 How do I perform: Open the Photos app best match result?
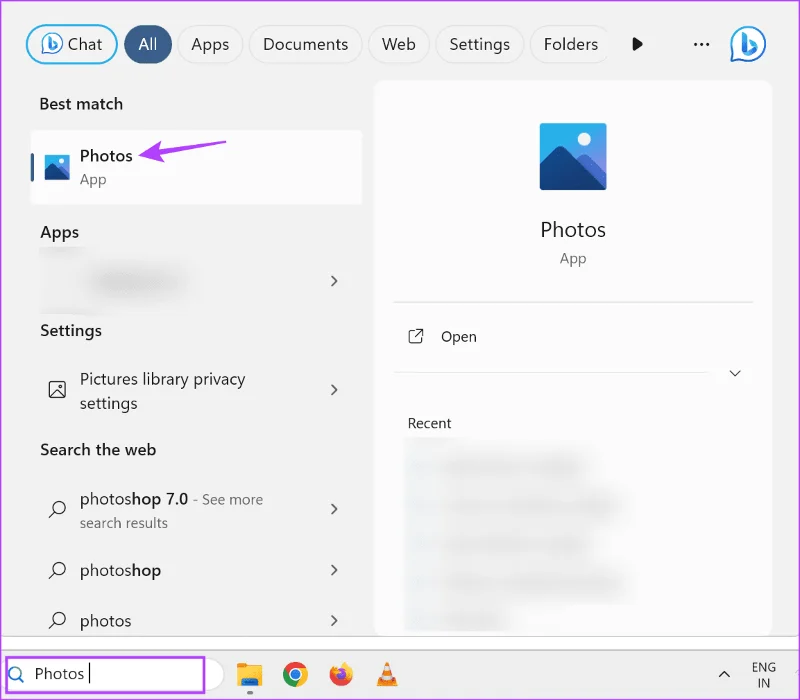click(196, 167)
